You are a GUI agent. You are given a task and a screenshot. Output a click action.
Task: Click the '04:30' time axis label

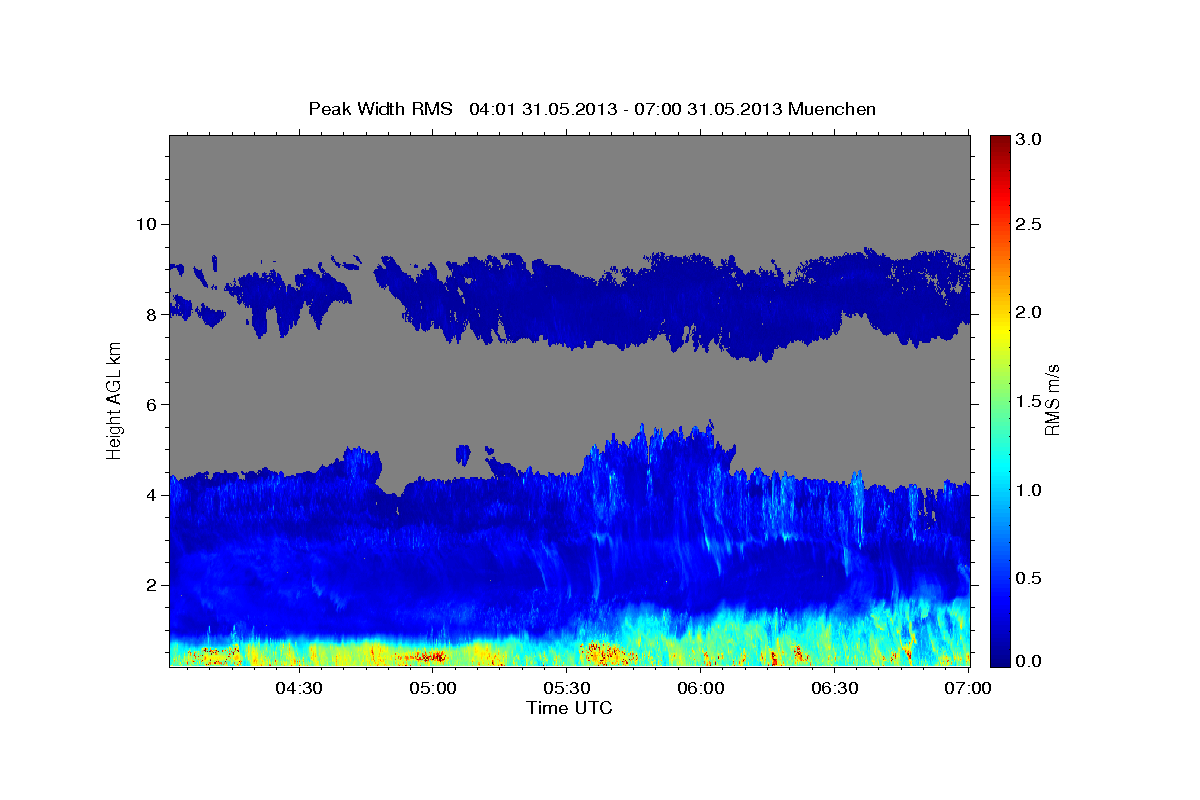[298, 688]
